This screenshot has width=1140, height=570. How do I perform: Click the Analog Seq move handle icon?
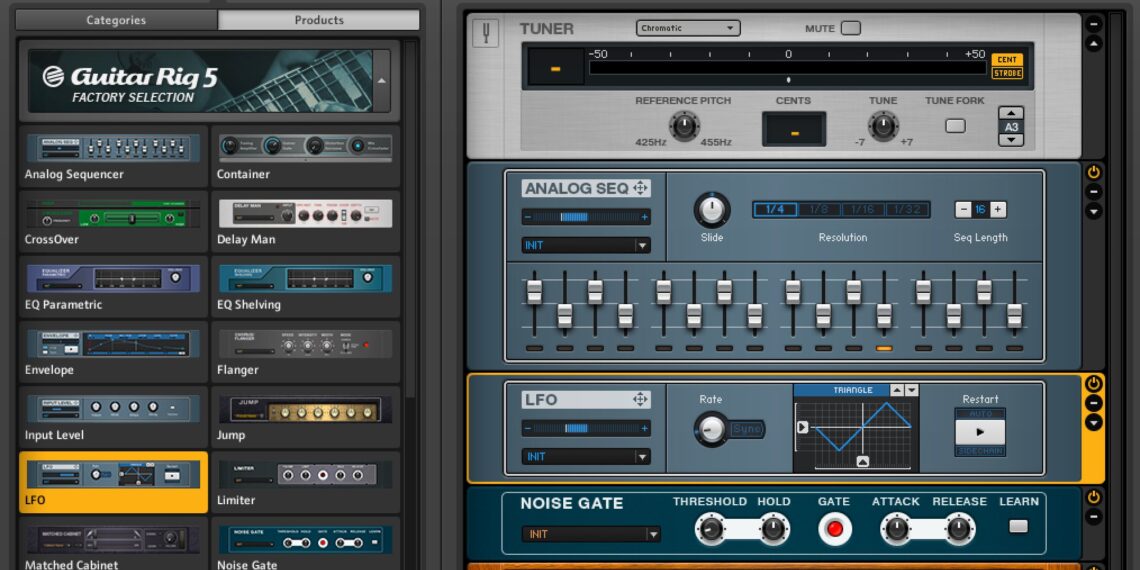640,188
